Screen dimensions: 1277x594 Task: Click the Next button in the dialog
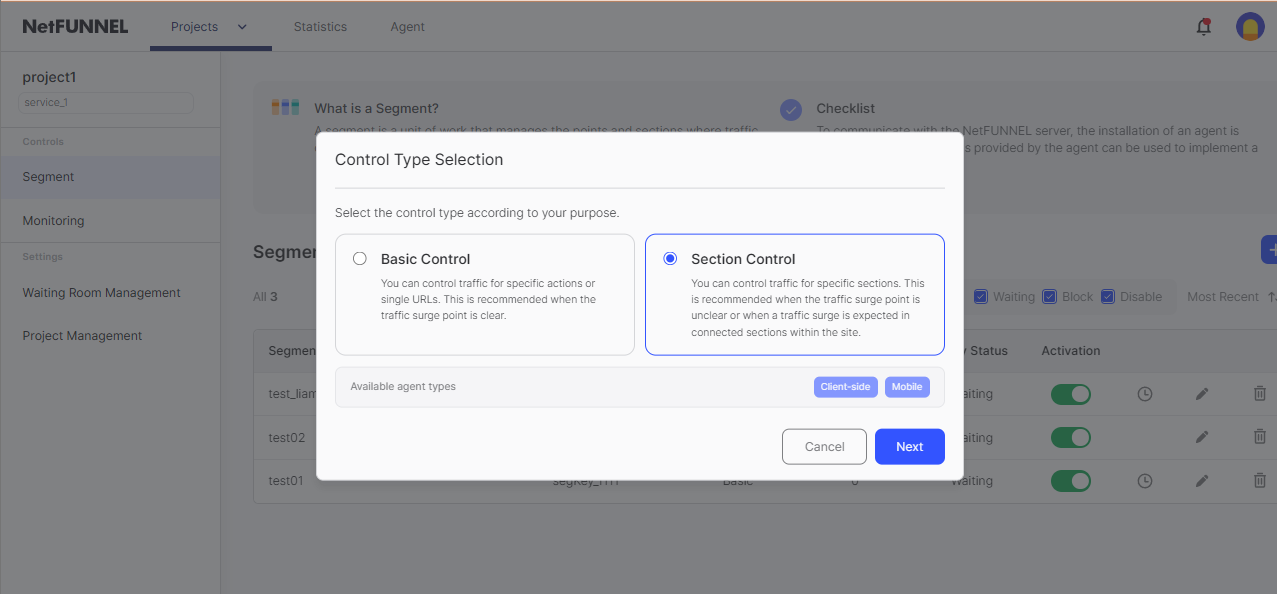909,446
